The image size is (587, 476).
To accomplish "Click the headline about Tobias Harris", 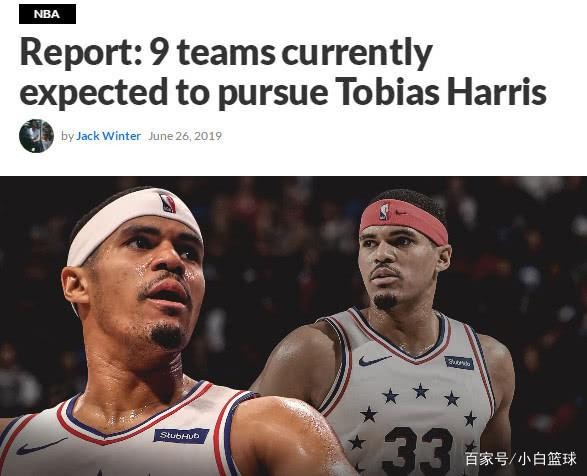I will click(283, 72).
